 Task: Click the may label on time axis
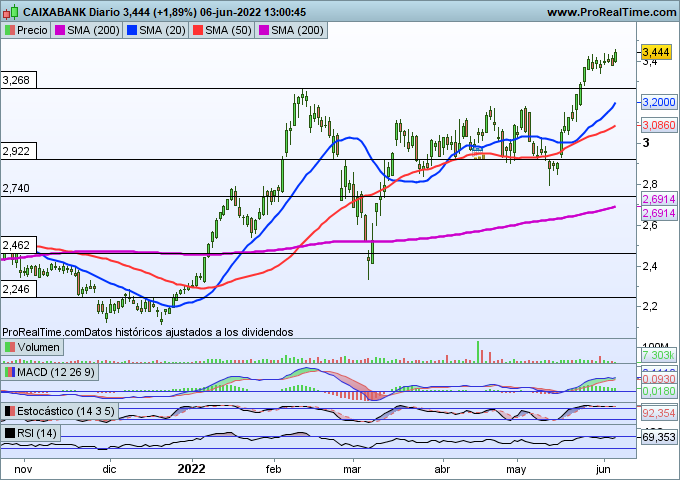coord(516,470)
